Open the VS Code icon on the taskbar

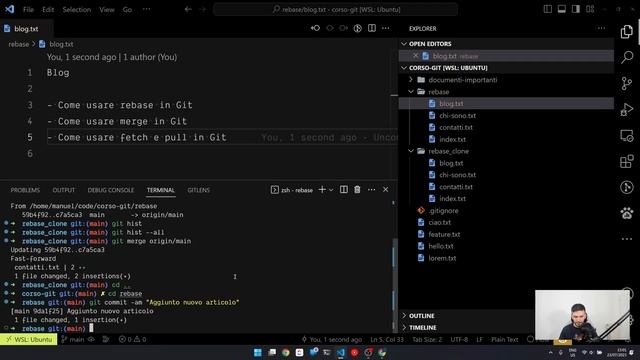click(341, 352)
